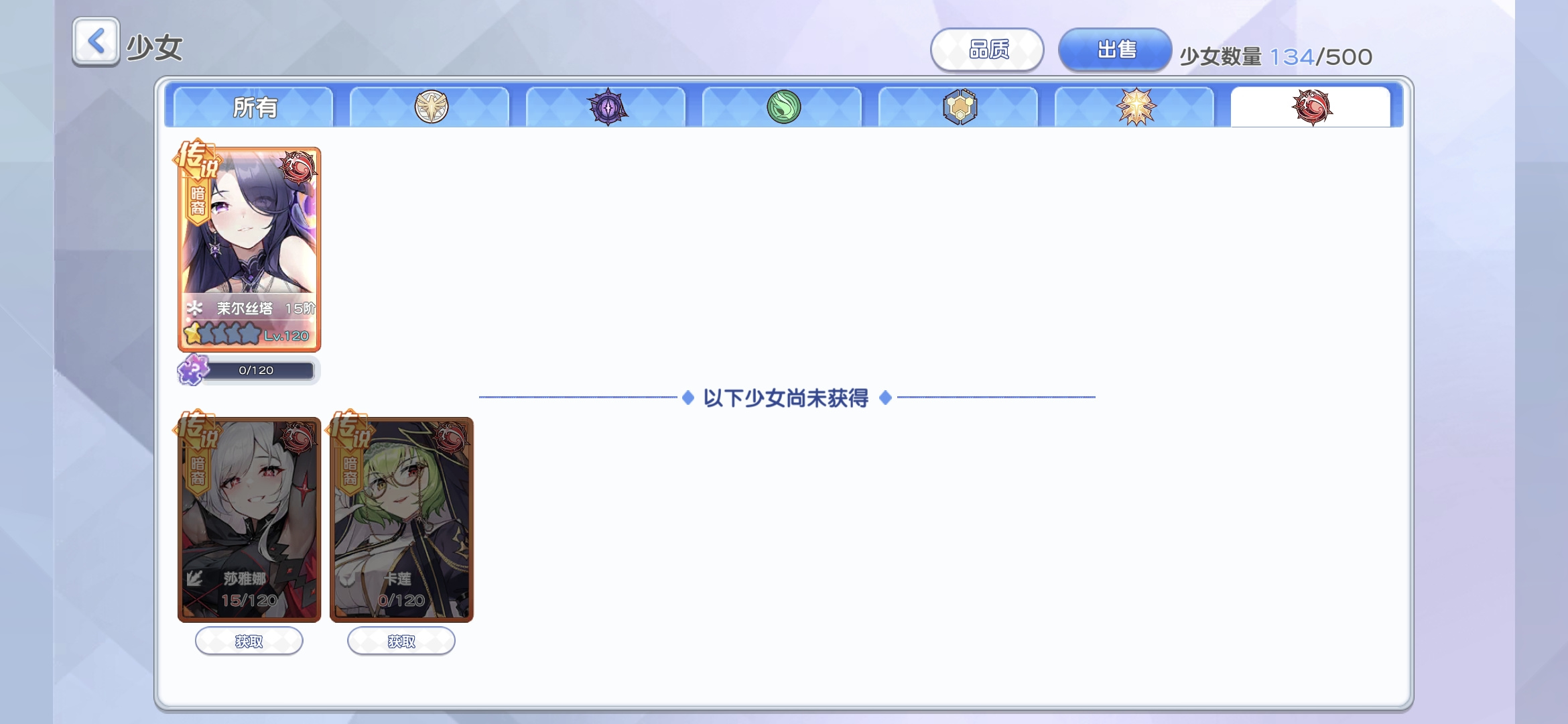Click the Lv.120 level text
Image resolution: width=1568 pixels, height=724 pixels.
[287, 336]
